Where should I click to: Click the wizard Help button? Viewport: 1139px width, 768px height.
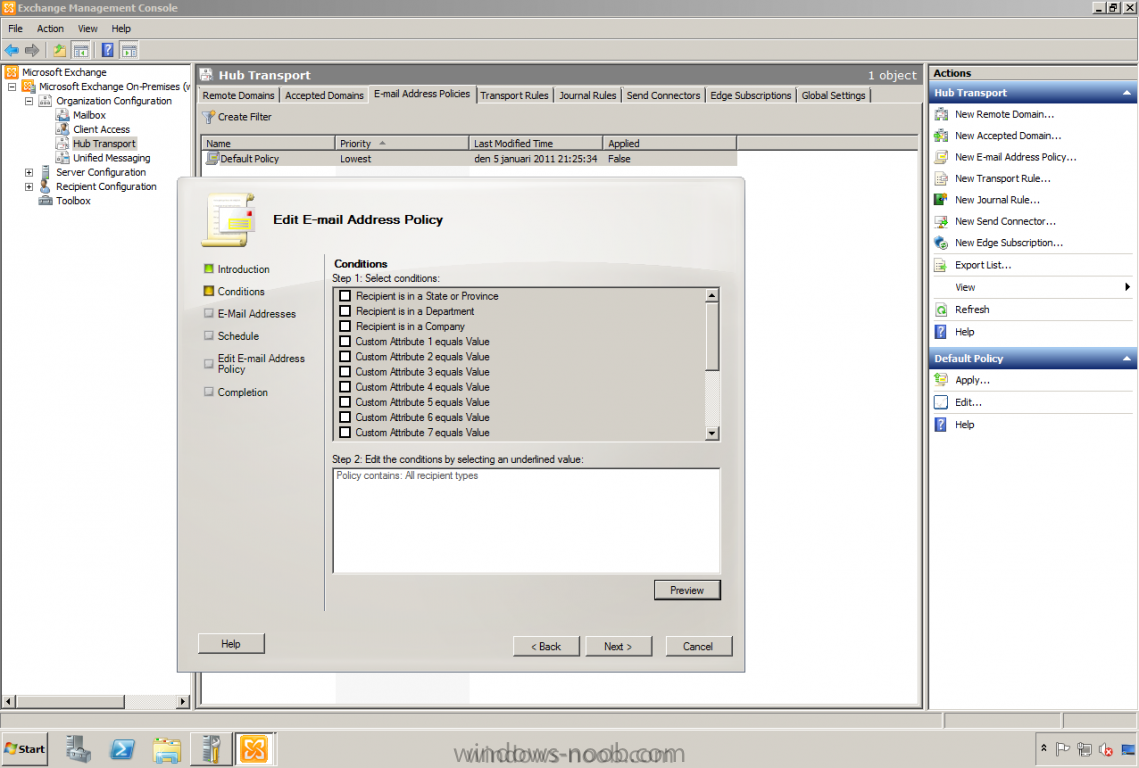pos(231,644)
